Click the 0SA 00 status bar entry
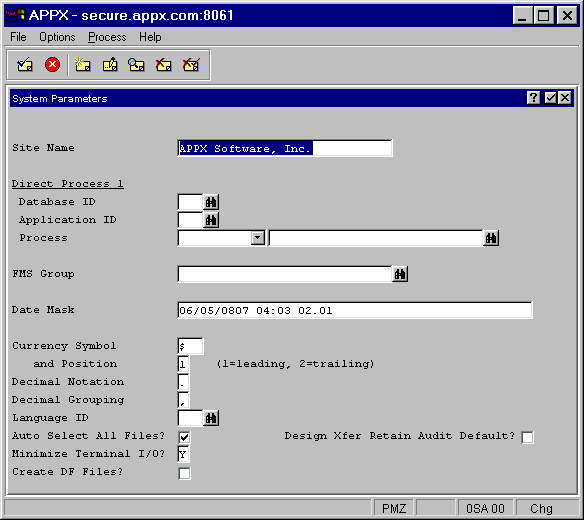The image size is (584, 520). pyautogui.click(x=485, y=508)
